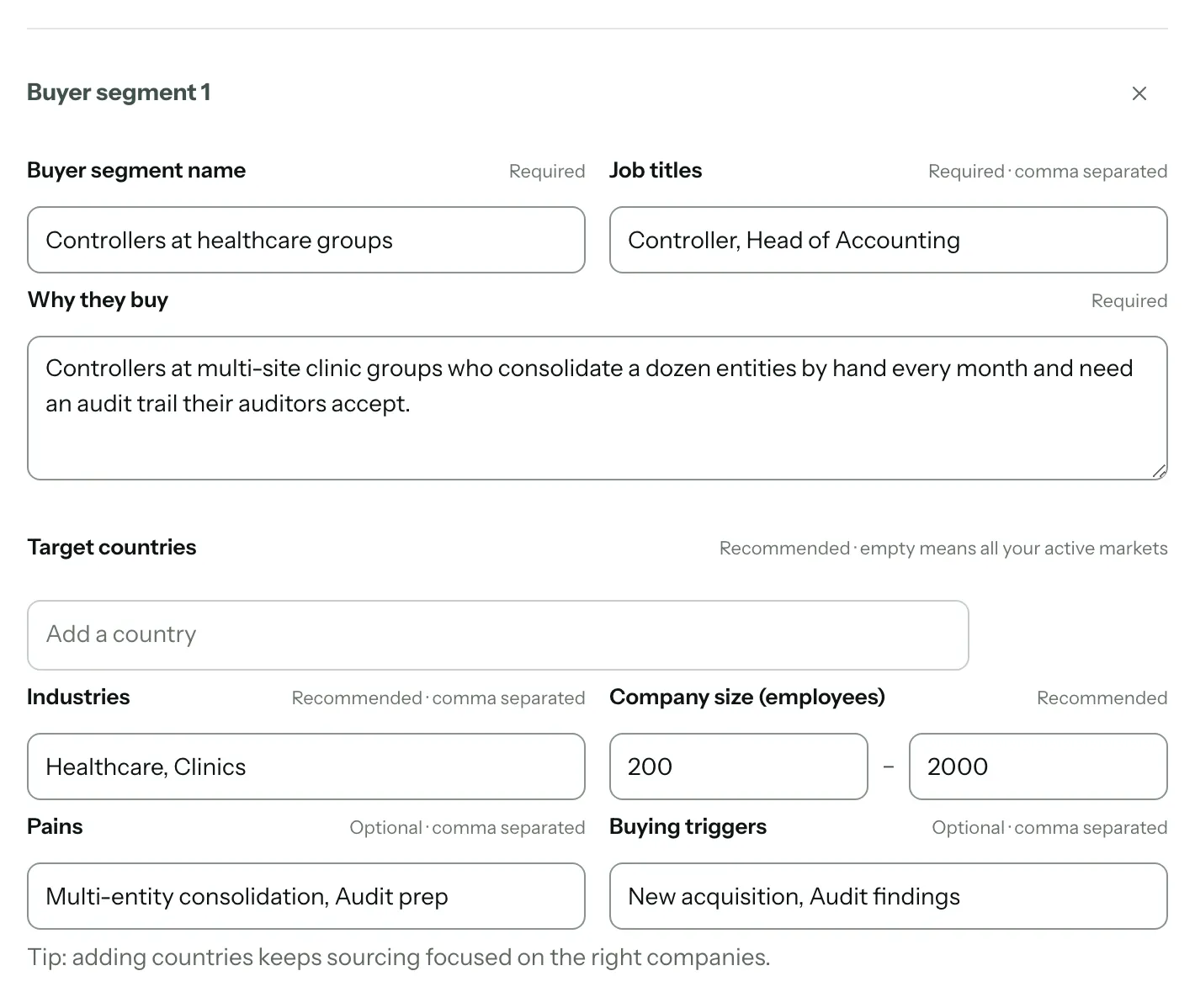Click the Industries field showing Healthcare, Clinics
Image resolution: width=1195 pixels, height=1008 pixels.
306,767
